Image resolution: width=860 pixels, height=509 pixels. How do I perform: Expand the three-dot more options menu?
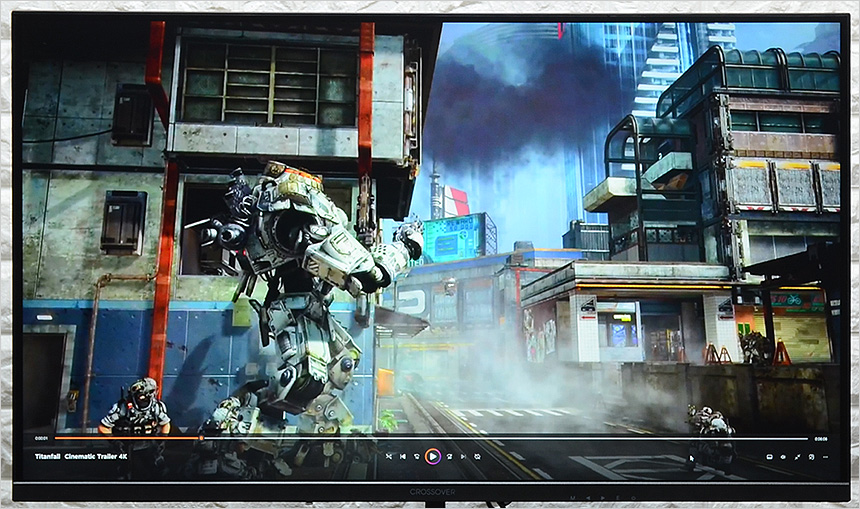pos(825,456)
